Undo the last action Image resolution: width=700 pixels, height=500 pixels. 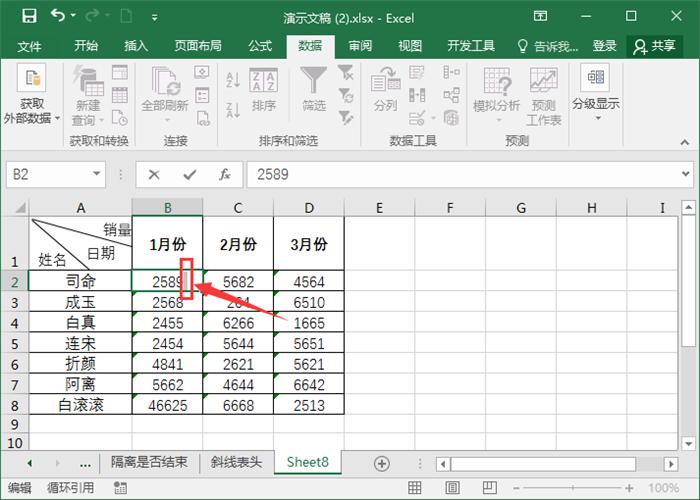pos(58,16)
